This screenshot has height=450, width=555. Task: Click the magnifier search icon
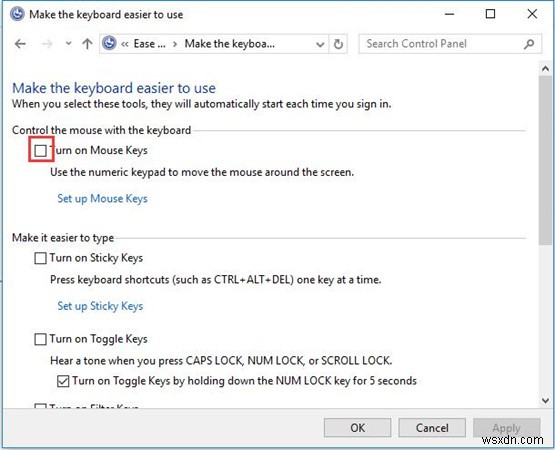pos(529,44)
